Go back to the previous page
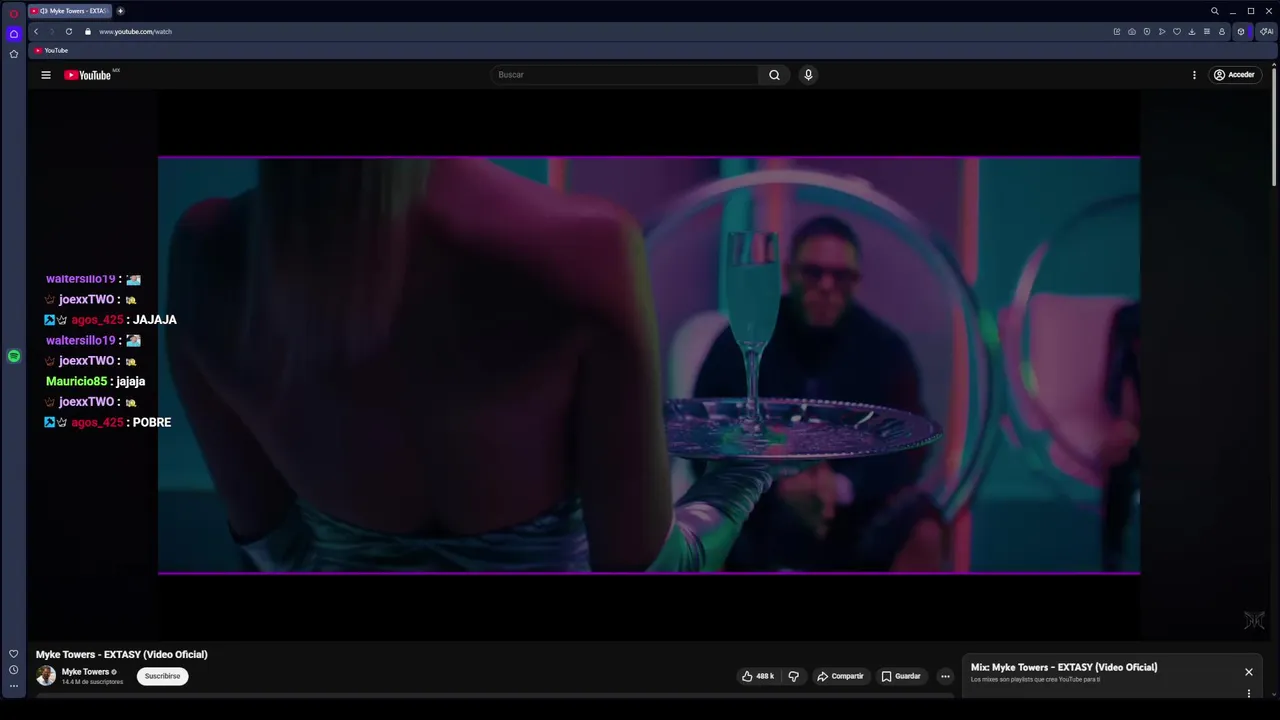This screenshot has width=1280, height=720. pyautogui.click(x=36, y=32)
